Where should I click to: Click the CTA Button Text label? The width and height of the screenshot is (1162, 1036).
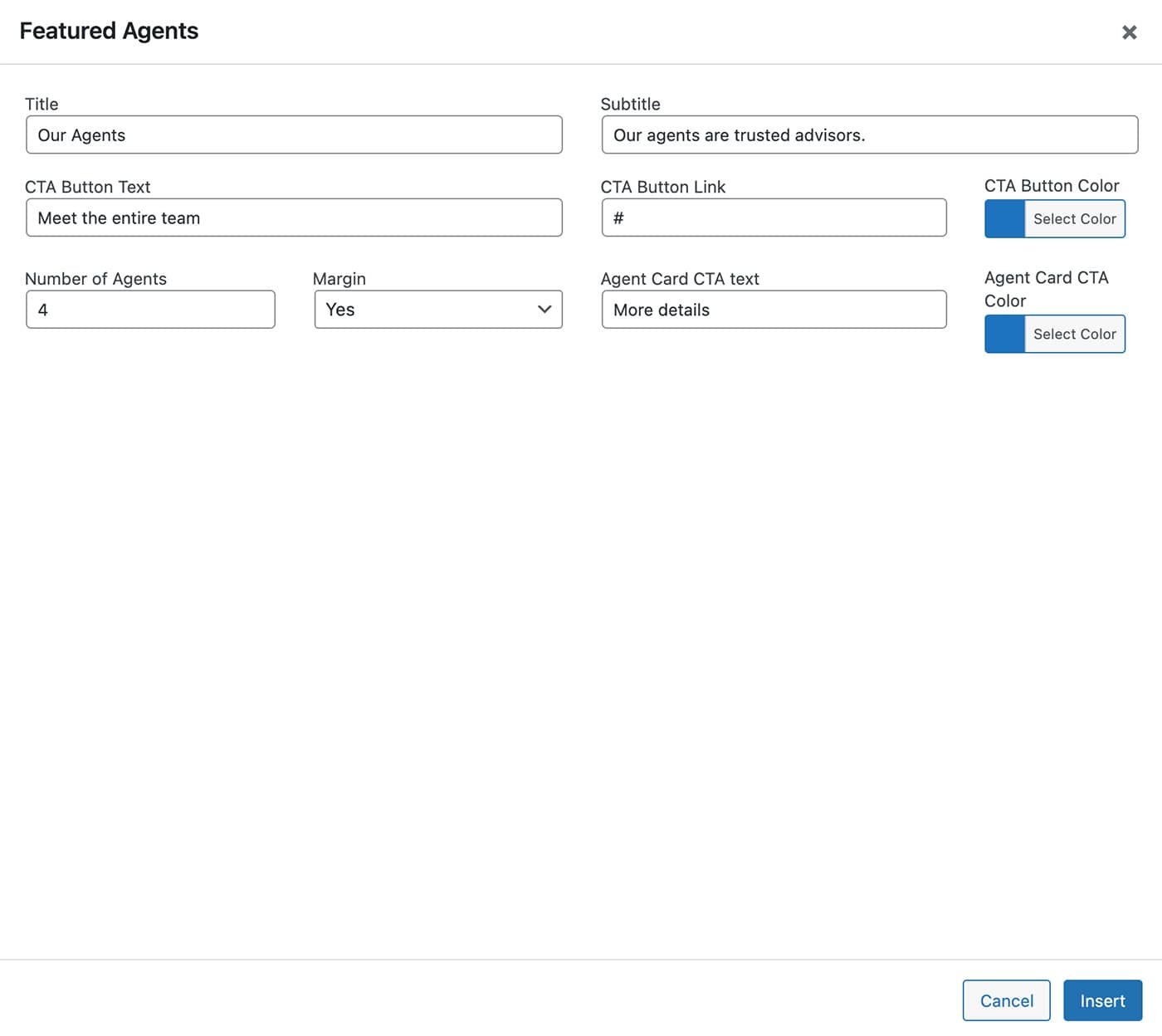[88, 187]
